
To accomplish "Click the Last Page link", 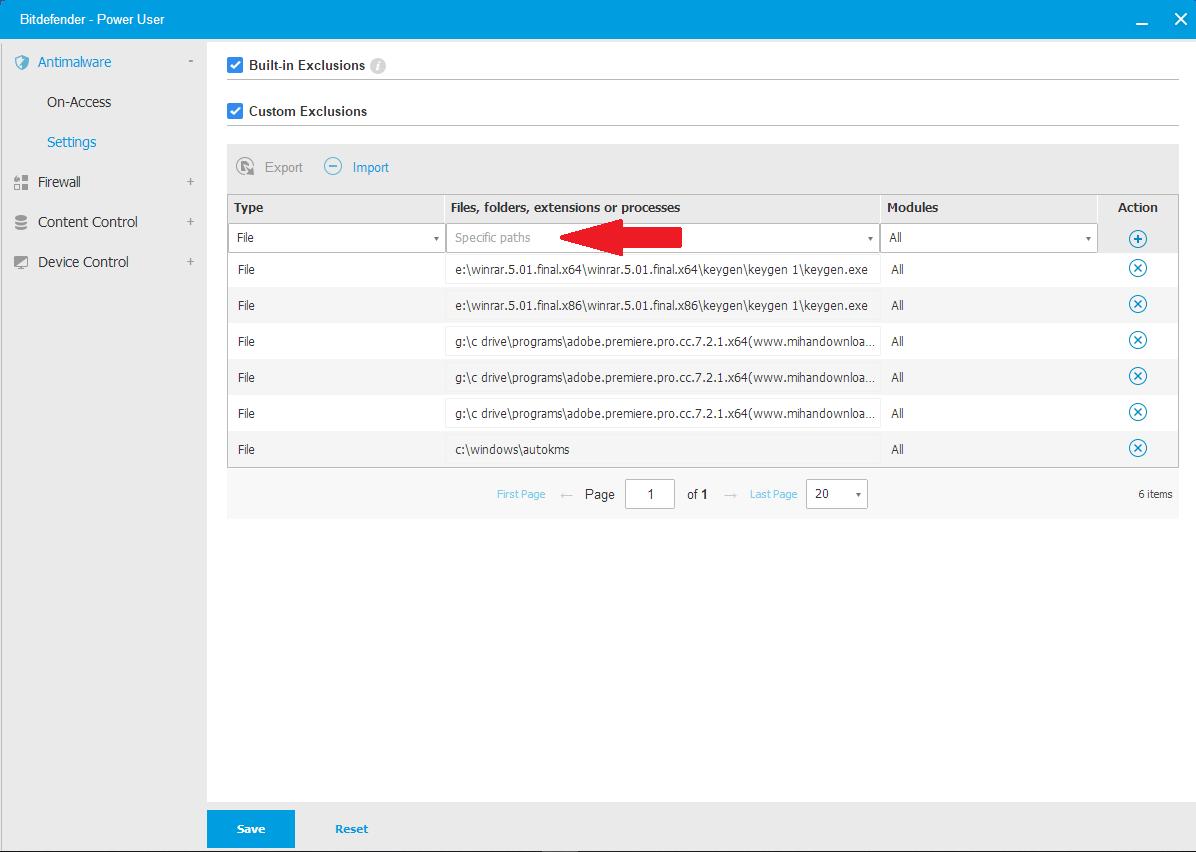I will 773,494.
